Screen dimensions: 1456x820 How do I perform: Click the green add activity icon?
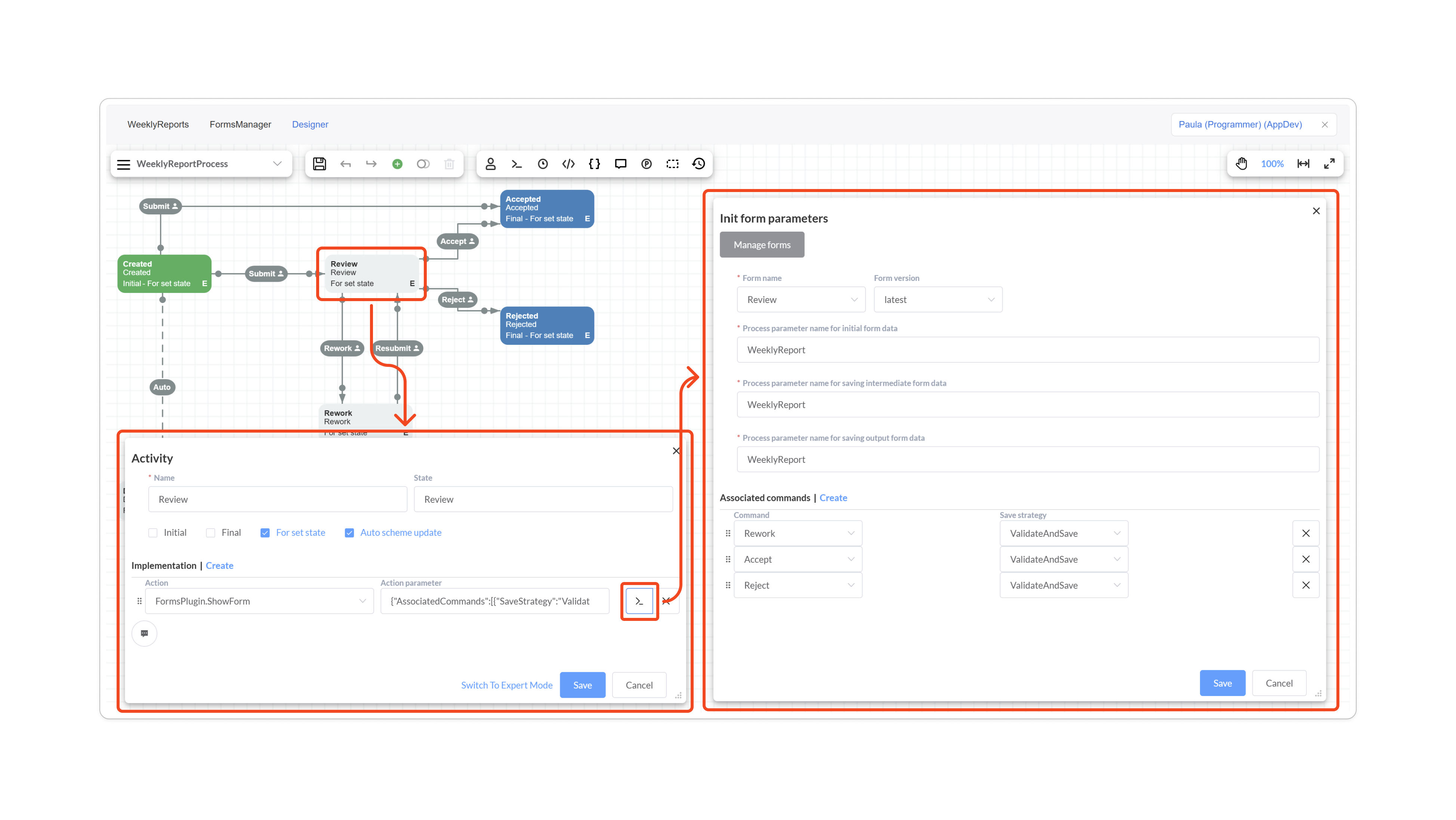pos(397,164)
